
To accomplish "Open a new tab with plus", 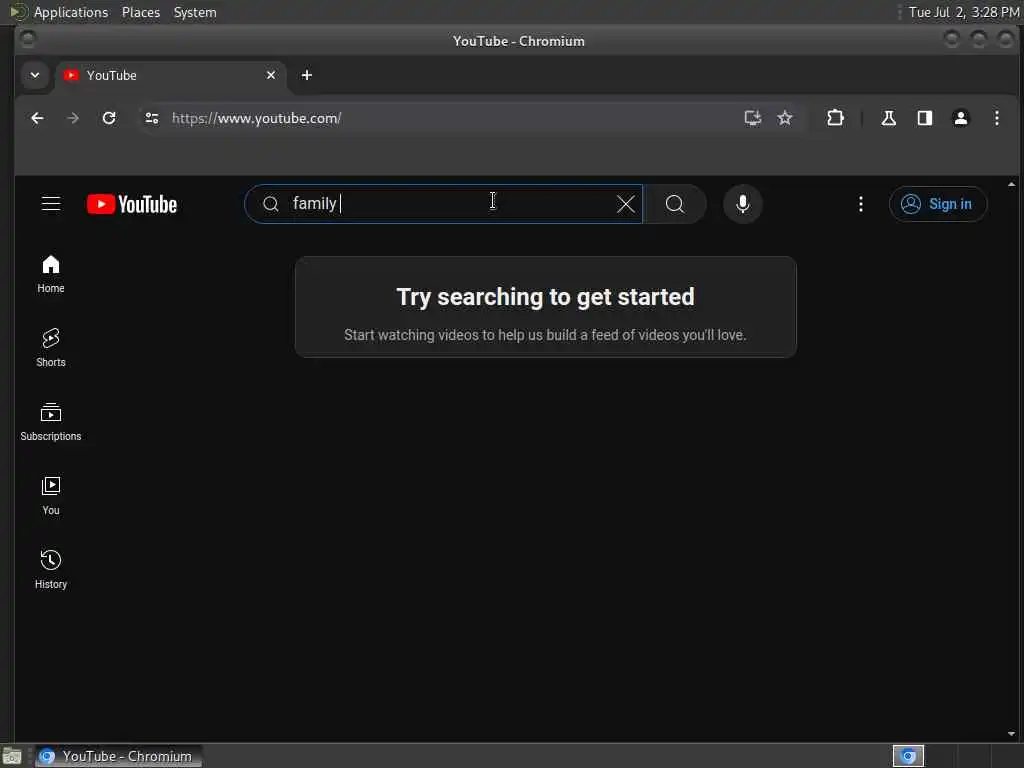I will [x=306, y=75].
